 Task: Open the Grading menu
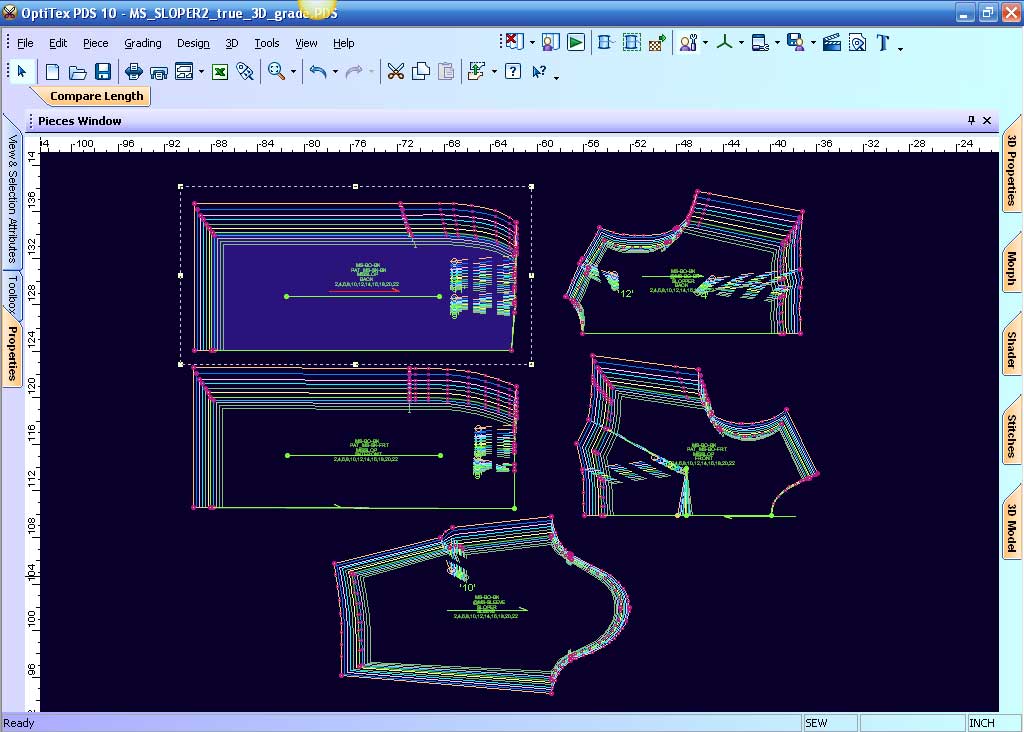[x=143, y=43]
